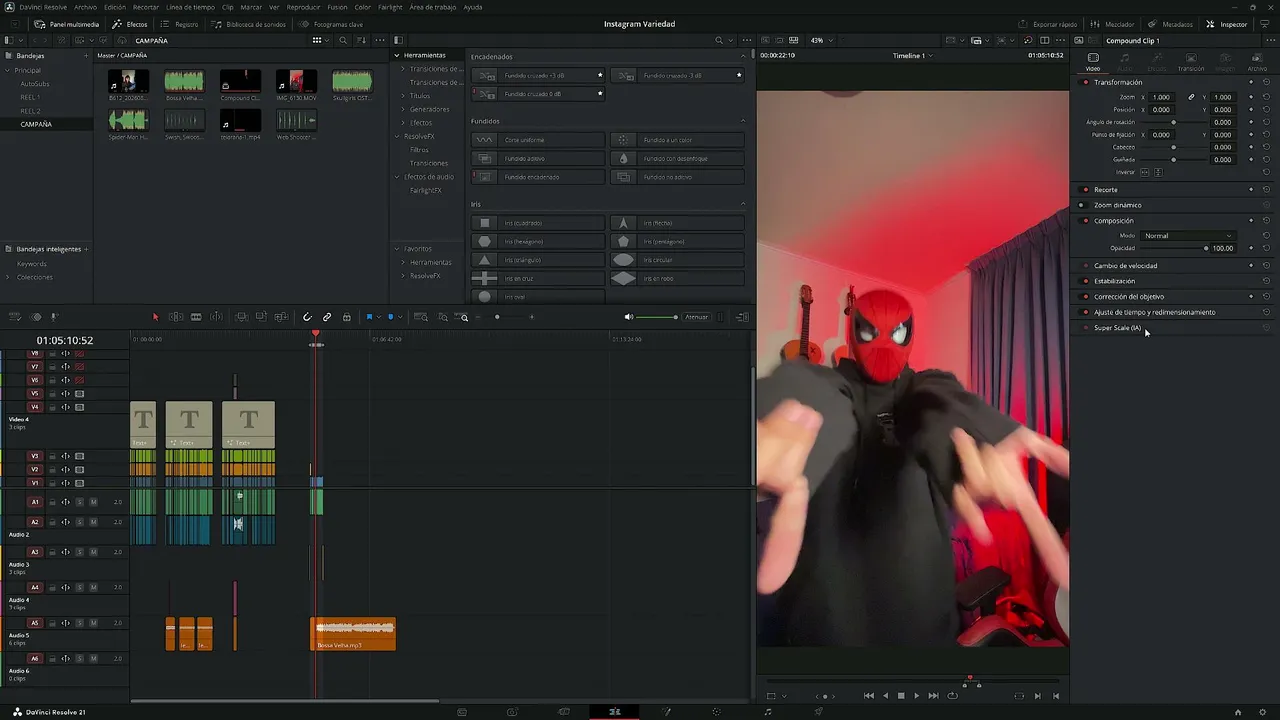
Task: Open the Inspector panel button
Action: click(x=1227, y=24)
